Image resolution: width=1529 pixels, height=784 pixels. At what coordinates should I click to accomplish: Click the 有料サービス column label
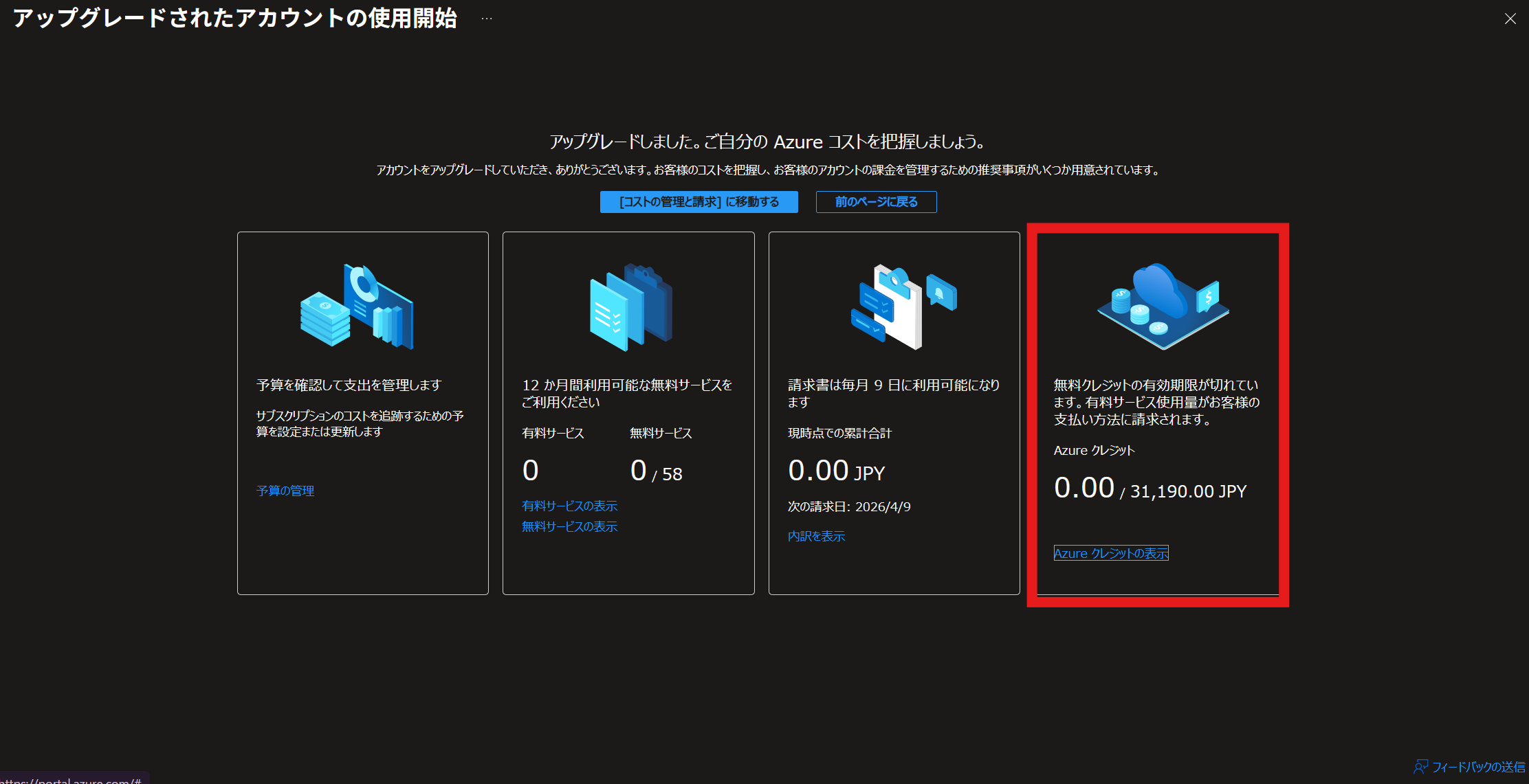point(553,433)
